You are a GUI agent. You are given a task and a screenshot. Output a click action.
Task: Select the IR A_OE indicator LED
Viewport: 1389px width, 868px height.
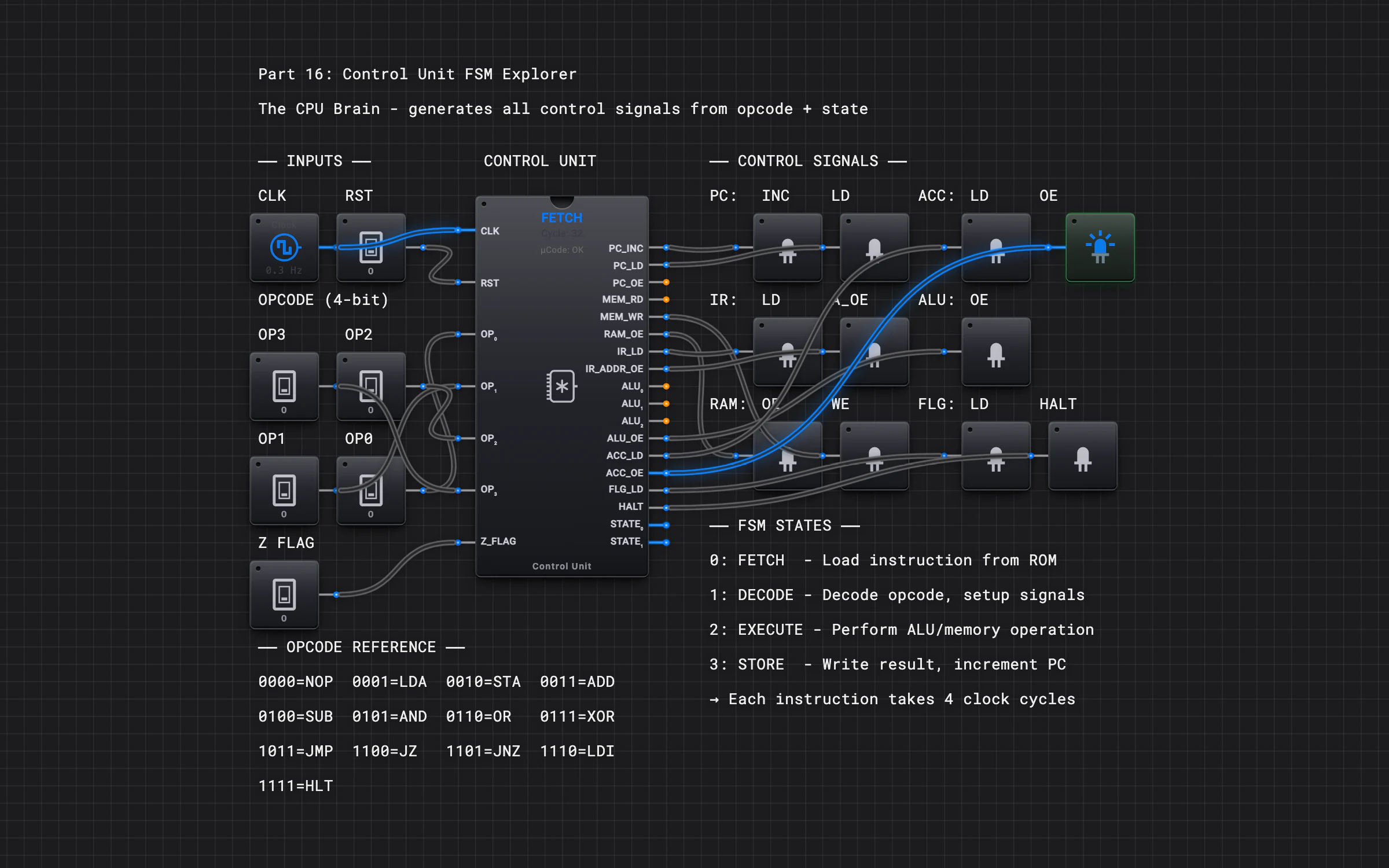pos(874,351)
